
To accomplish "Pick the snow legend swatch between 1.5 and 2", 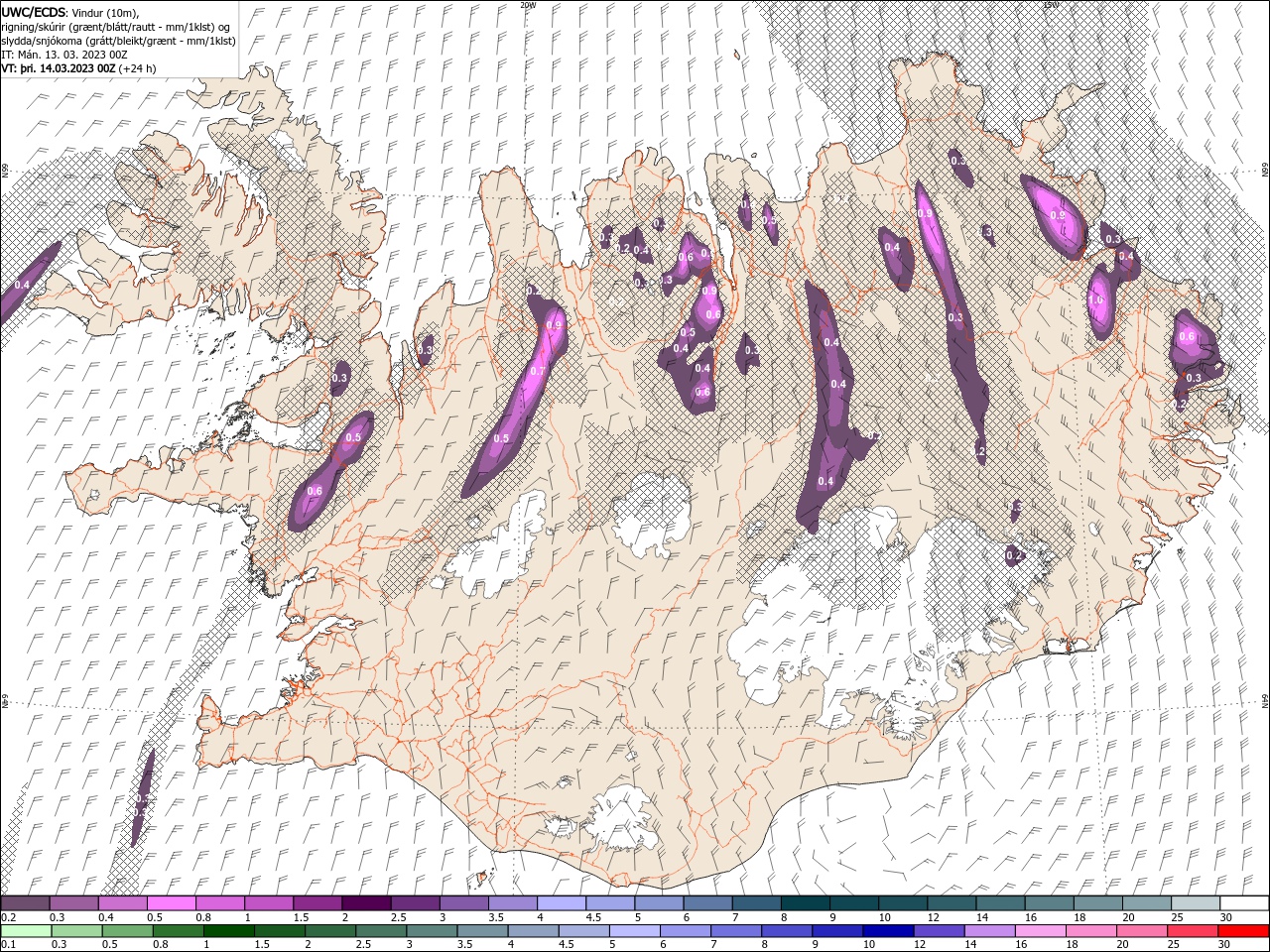I will tap(317, 903).
